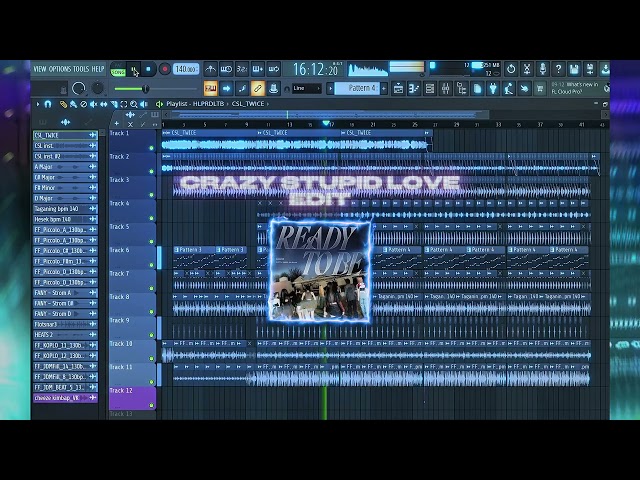This screenshot has height=480, width=640.
Task: Mute Track 6 using its green dot
Action: 151,265
